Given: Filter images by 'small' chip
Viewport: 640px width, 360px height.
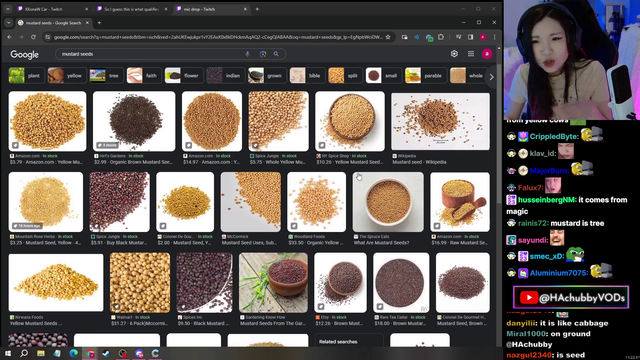Looking at the screenshot, I should click(x=383, y=76).
